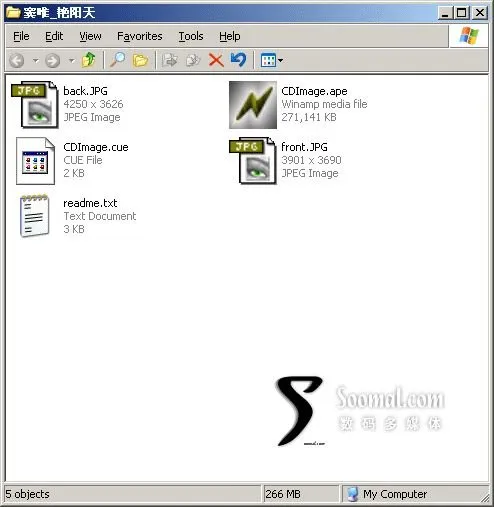Click the Copy To toolbar icon

pyautogui.click(x=193, y=60)
